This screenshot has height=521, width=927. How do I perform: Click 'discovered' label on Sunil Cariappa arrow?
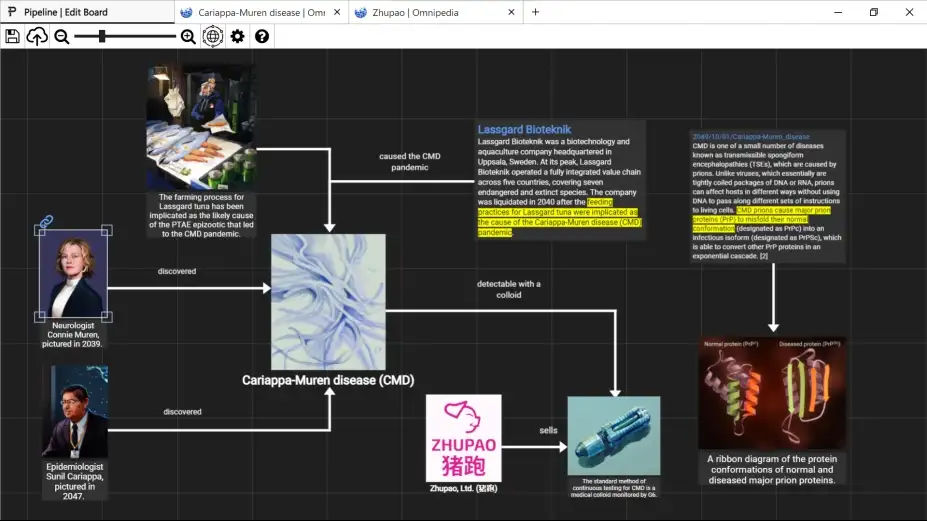[182, 412]
